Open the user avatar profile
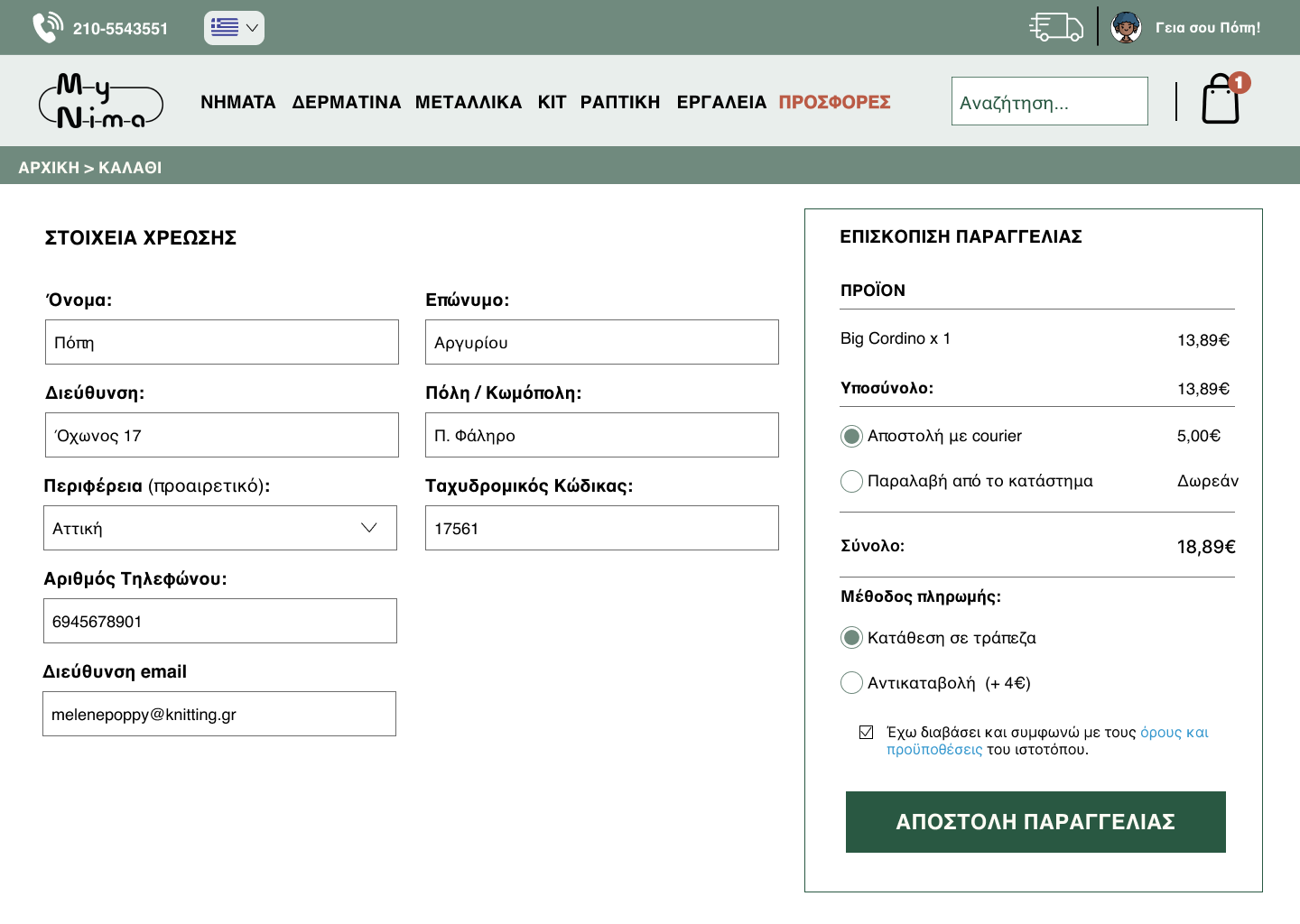1300x924 pixels. [1126, 28]
